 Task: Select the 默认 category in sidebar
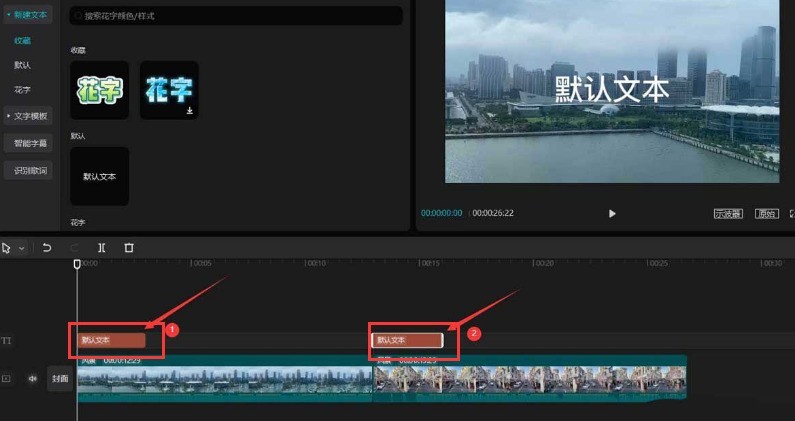(x=22, y=65)
